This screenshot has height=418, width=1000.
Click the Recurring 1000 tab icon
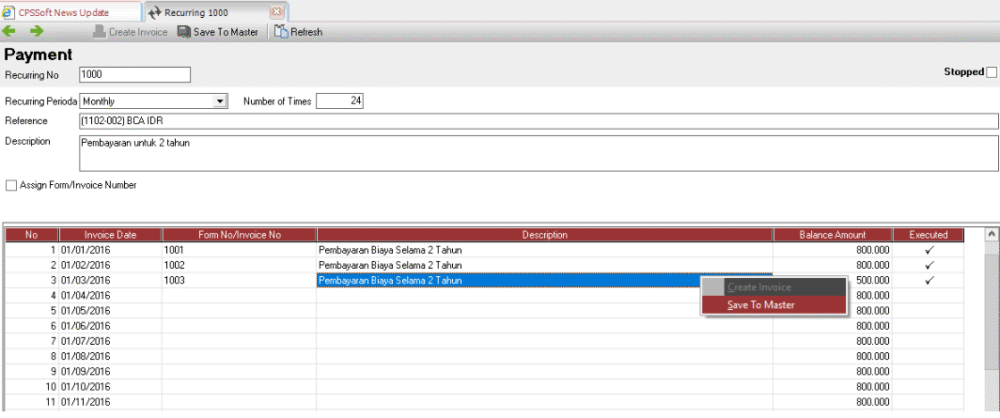click(x=154, y=12)
